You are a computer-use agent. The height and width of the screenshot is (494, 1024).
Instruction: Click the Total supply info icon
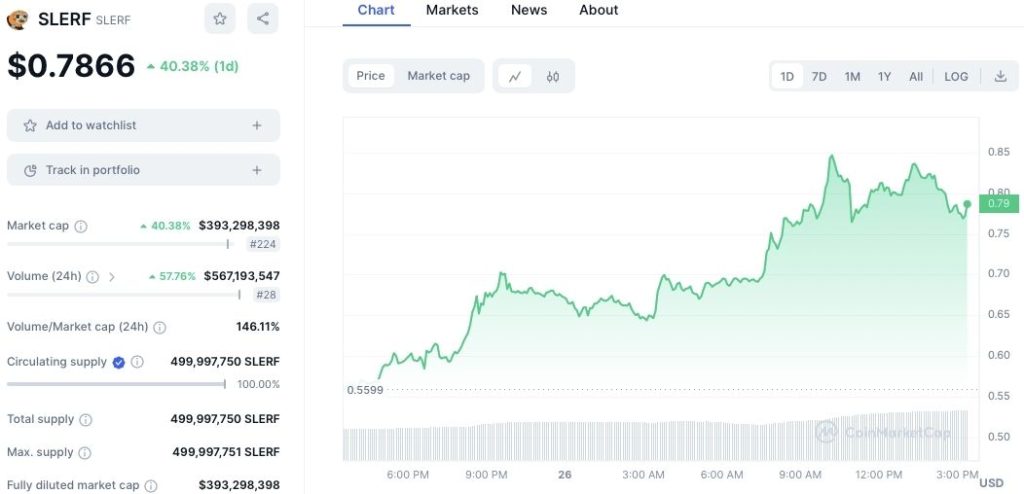(x=86, y=420)
